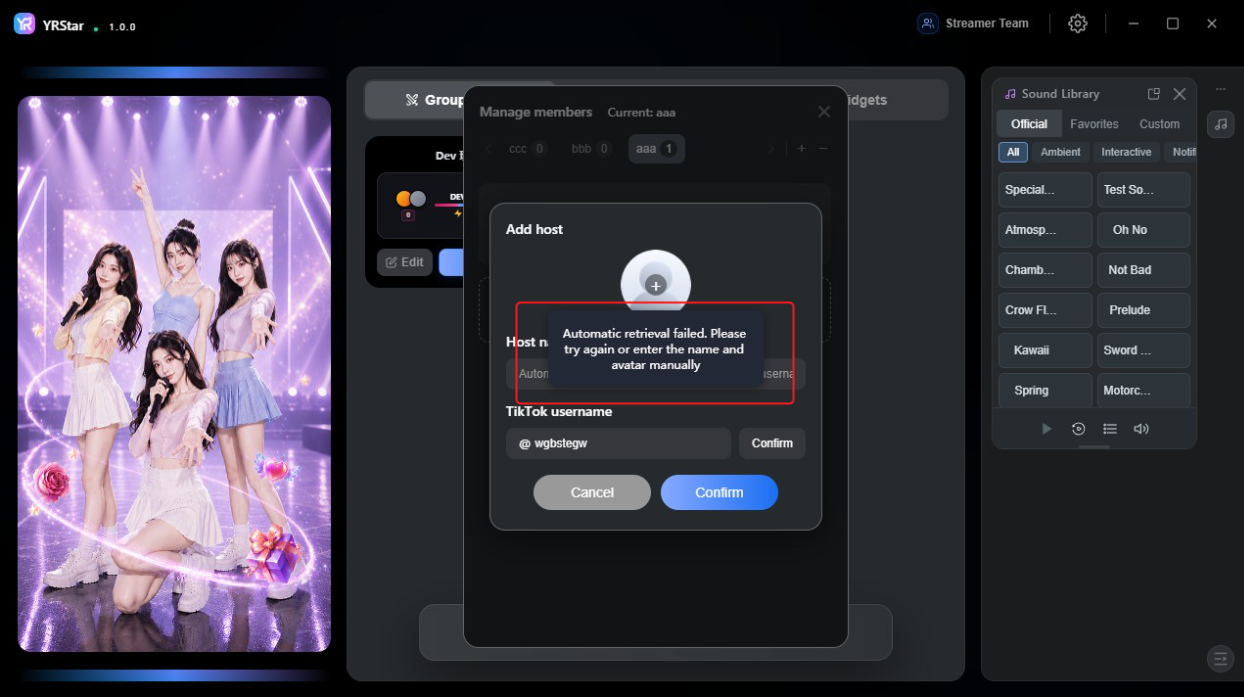Switch to the Favorites sound tab
The width and height of the screenshot is (1244, 697).
point(1094,124)
